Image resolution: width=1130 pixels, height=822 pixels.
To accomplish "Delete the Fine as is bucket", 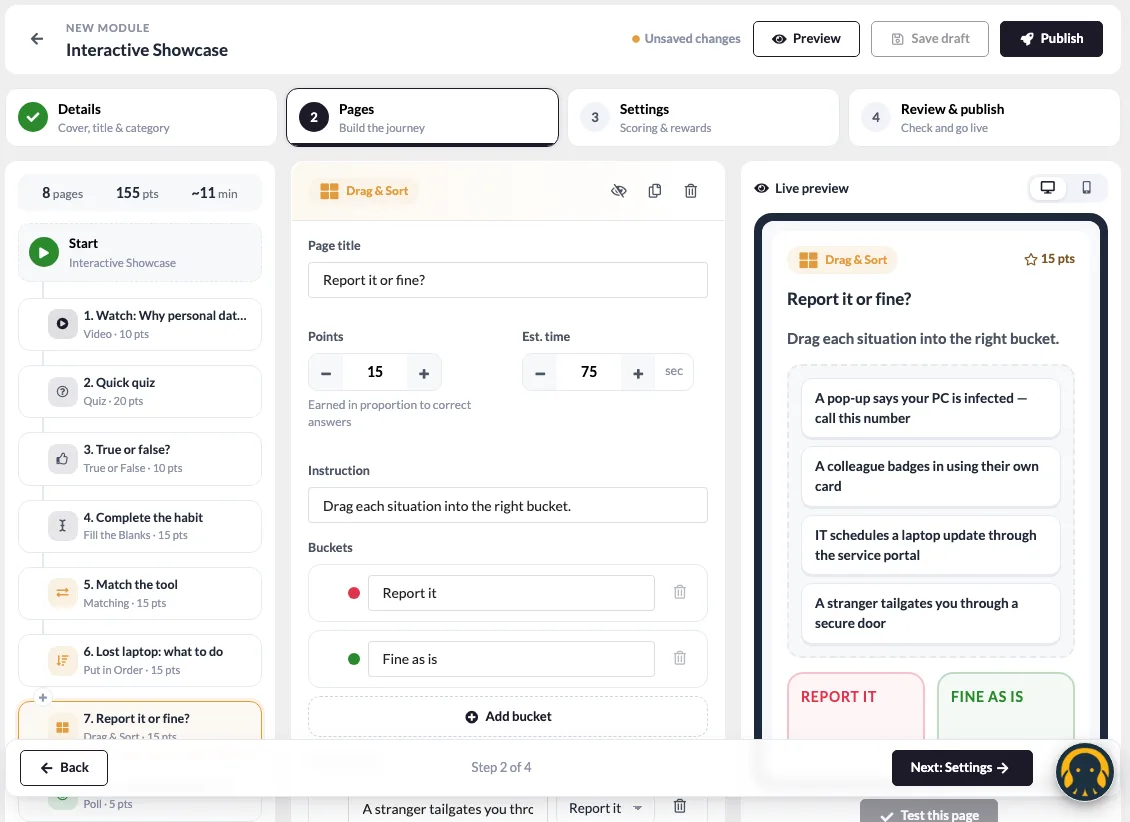I will (680, 658).
